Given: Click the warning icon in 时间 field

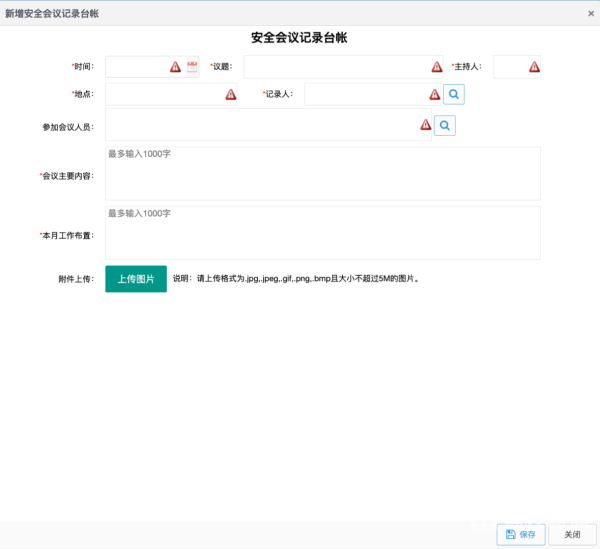Looking at the screenshot, I should coord(176,67).
